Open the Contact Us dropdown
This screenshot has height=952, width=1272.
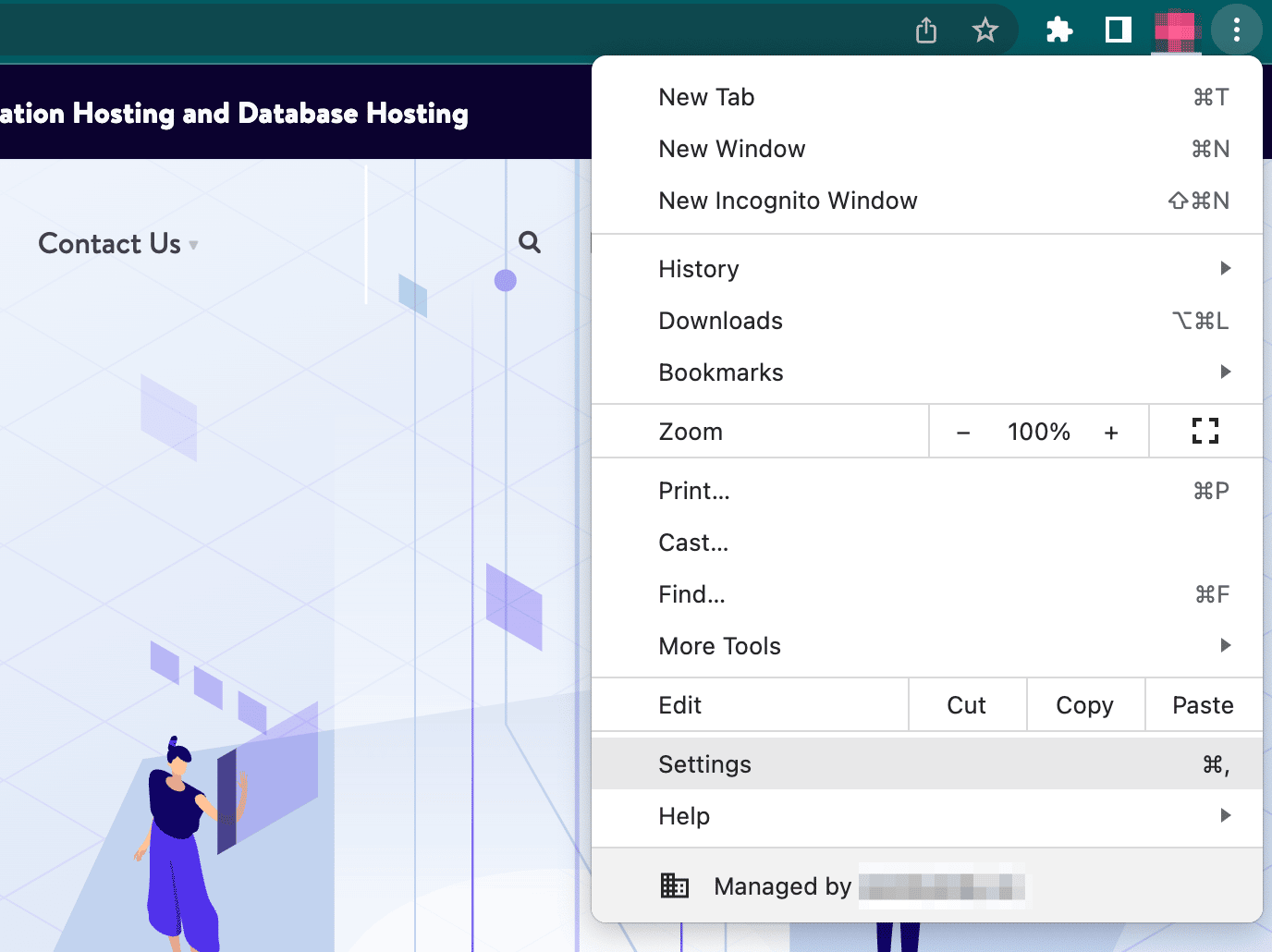click(x=117, y=244)
